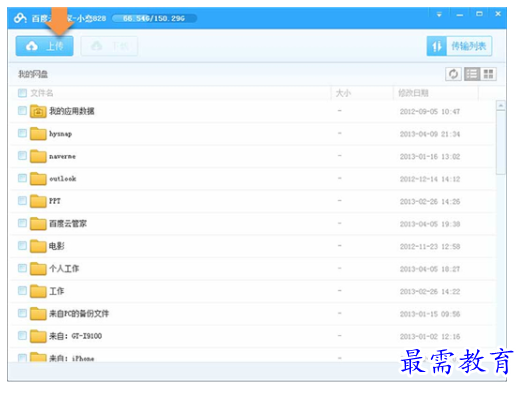This screenshot has width=522, height=393.
Task: Switch to grid thumbnail view
Action: point(488,74)
